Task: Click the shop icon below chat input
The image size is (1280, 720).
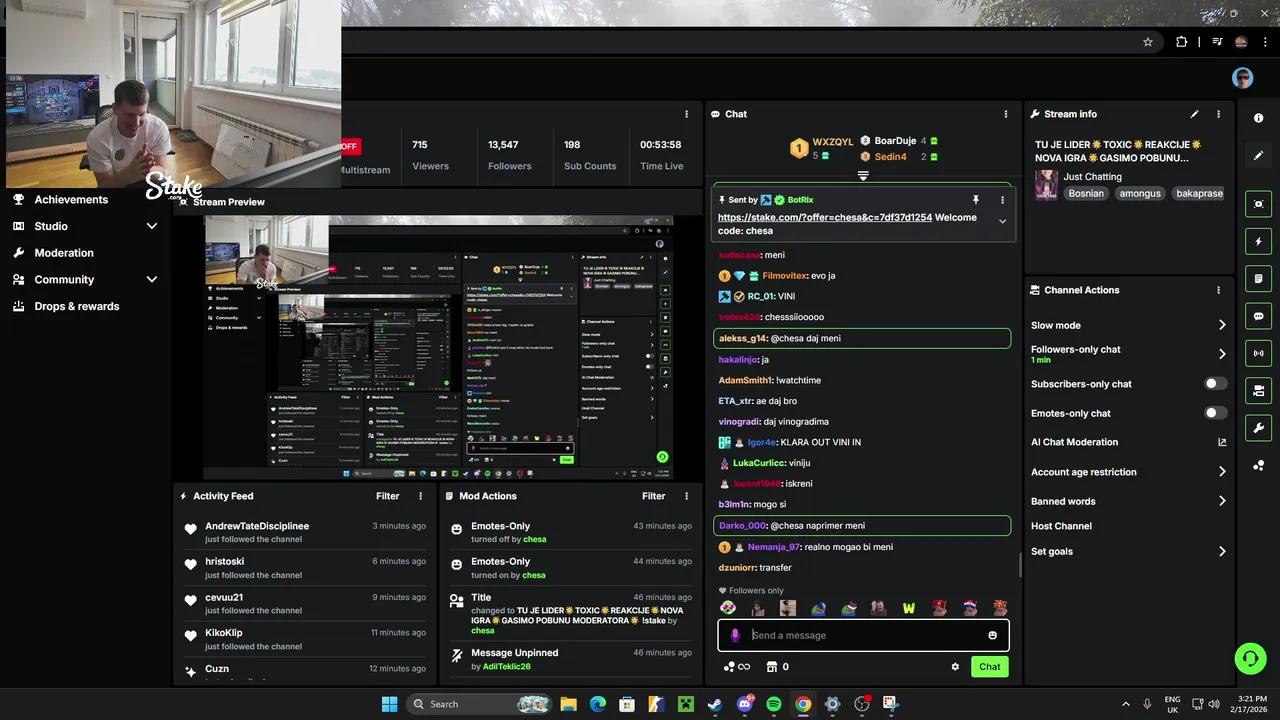Action: [x=771, y=667]
